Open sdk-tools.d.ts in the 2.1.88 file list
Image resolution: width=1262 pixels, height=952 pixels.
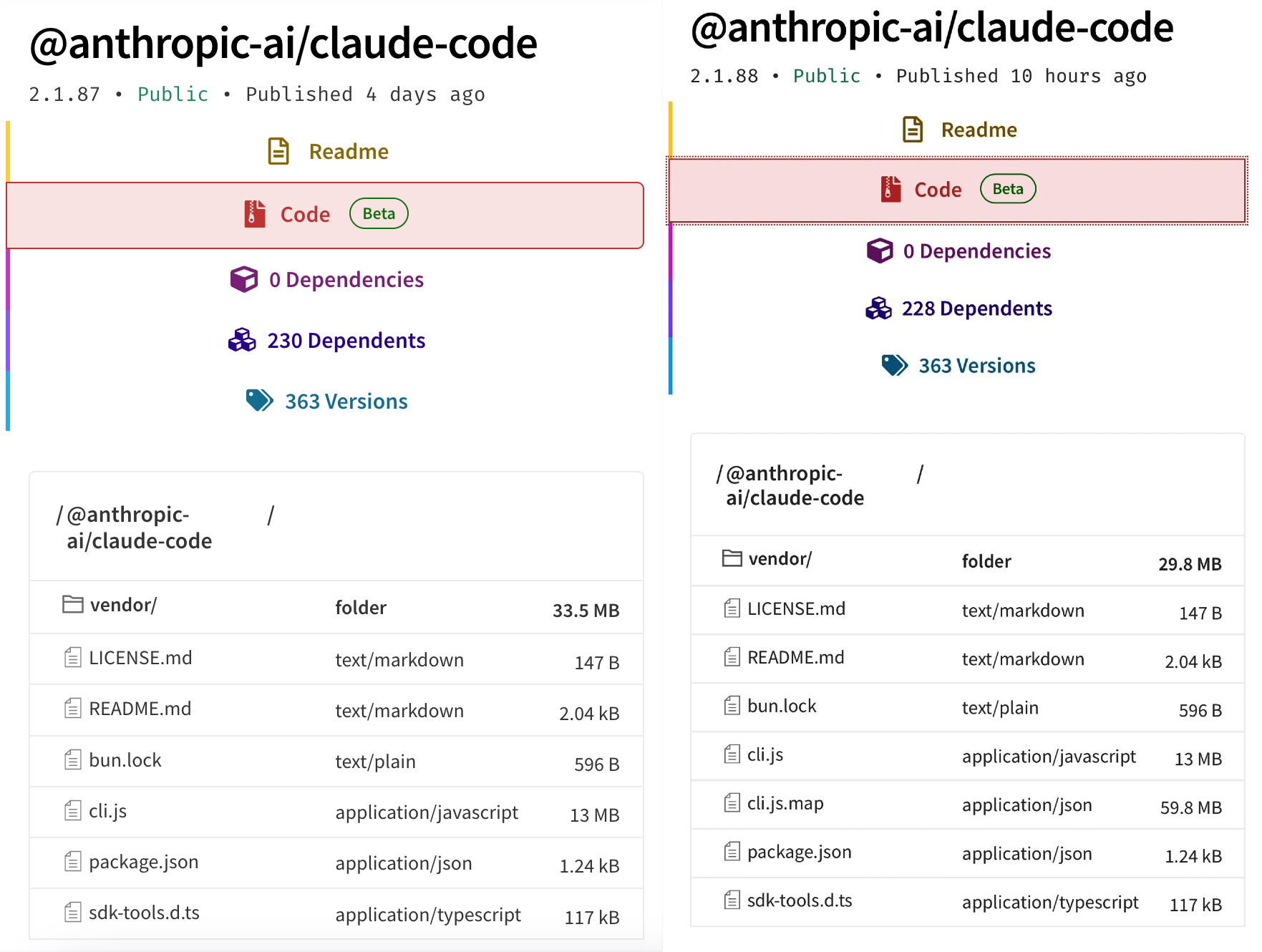pos(800,900)
